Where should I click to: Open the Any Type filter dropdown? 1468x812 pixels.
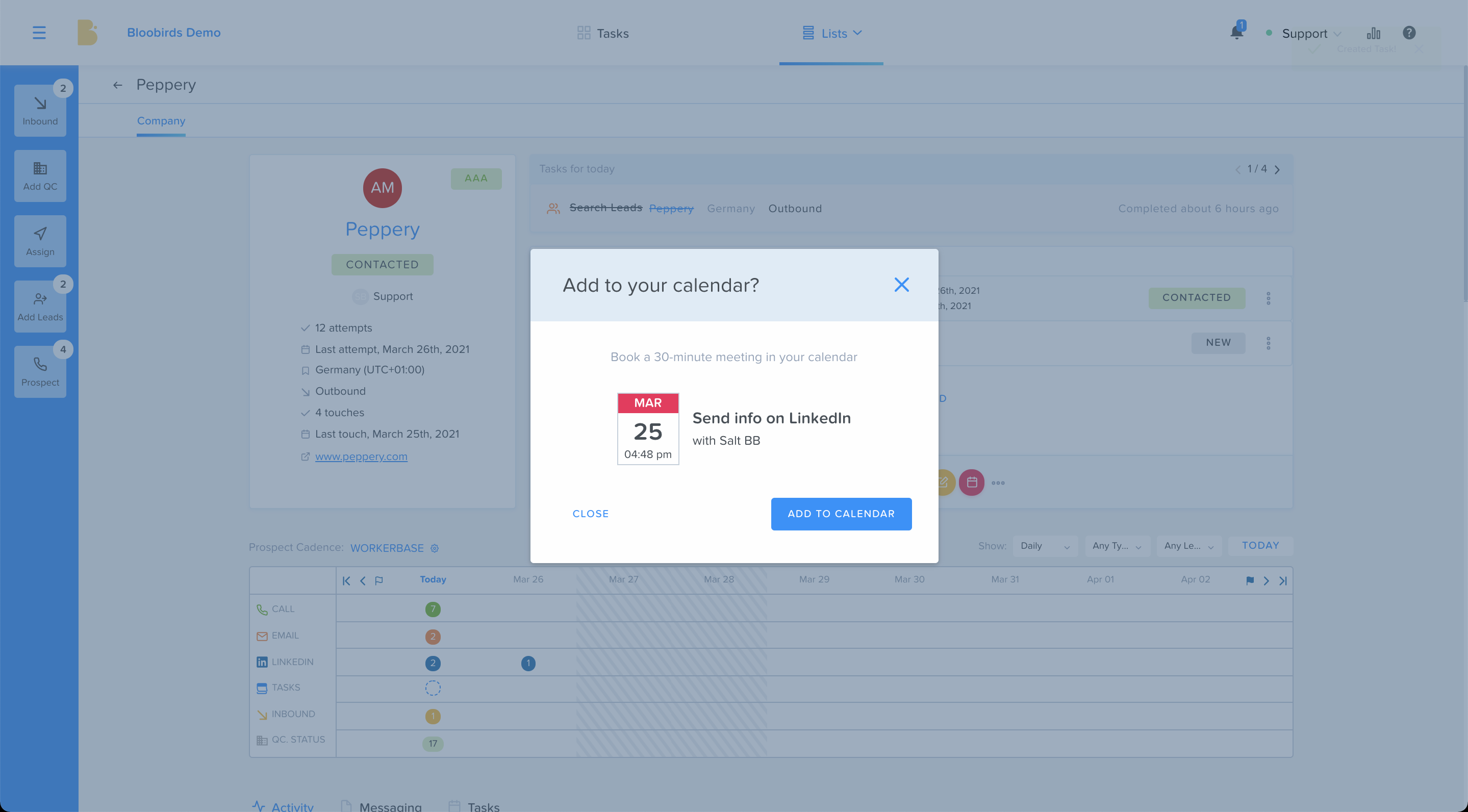(x=1117, y=546)
